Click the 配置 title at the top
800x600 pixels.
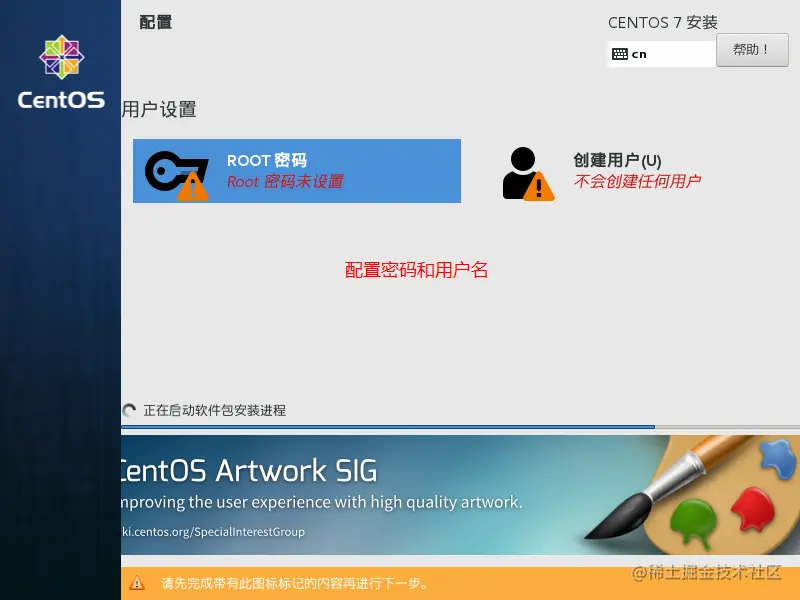point(156,22)
